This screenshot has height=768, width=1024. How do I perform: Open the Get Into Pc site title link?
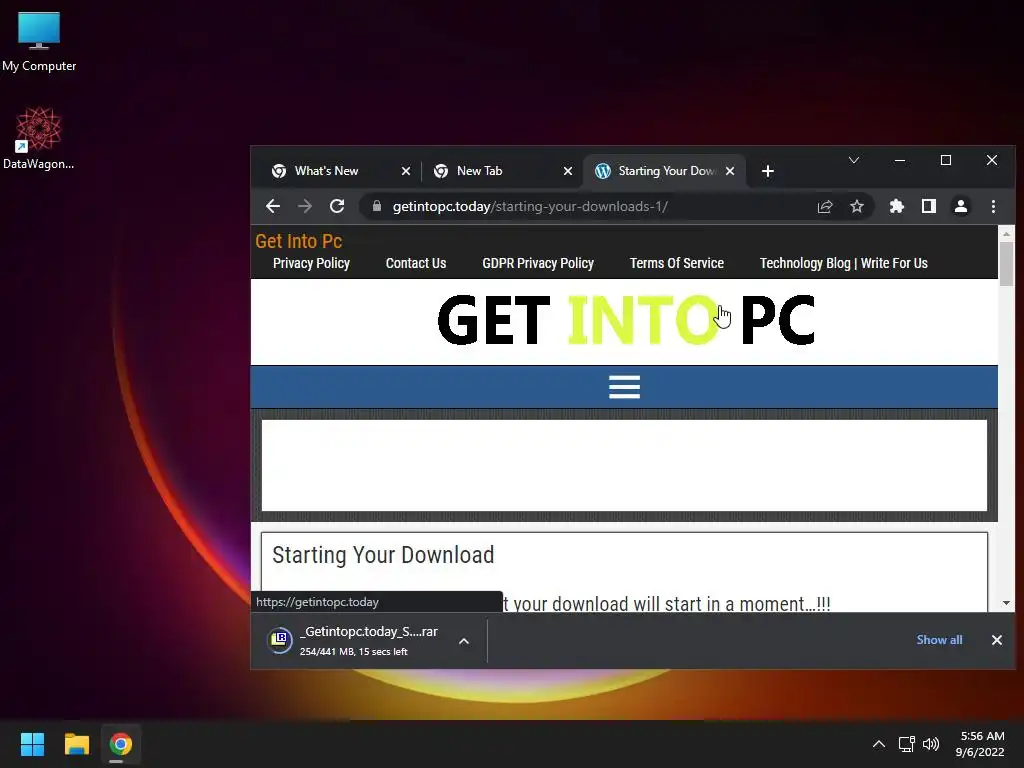[298, 241]
